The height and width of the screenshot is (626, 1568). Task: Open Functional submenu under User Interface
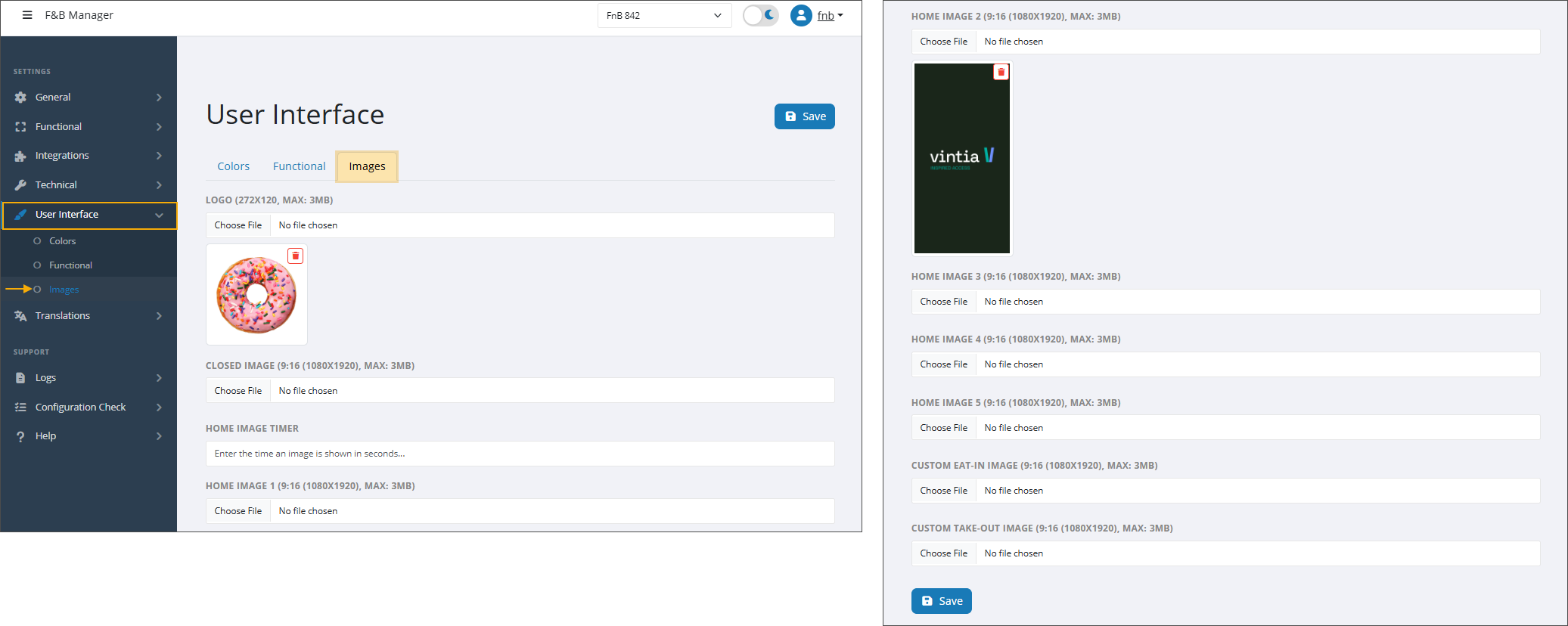pos(70,265)
